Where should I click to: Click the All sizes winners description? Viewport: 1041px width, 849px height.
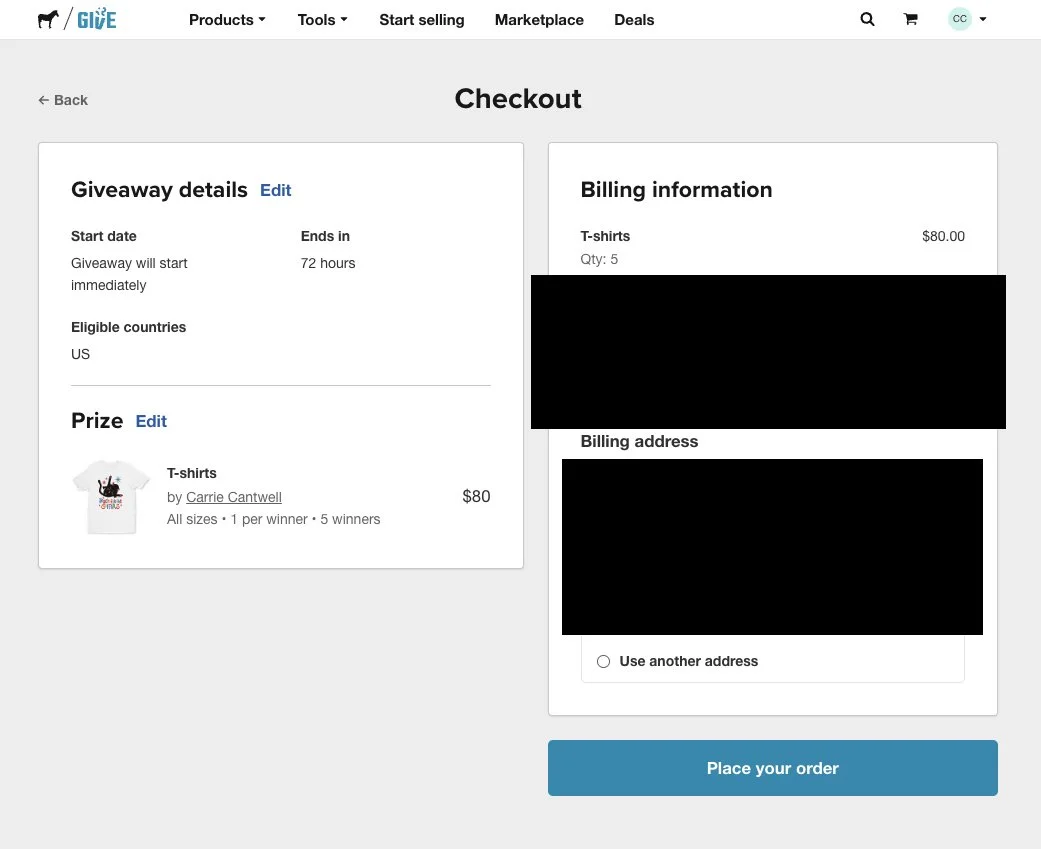[x=274, y=520]
